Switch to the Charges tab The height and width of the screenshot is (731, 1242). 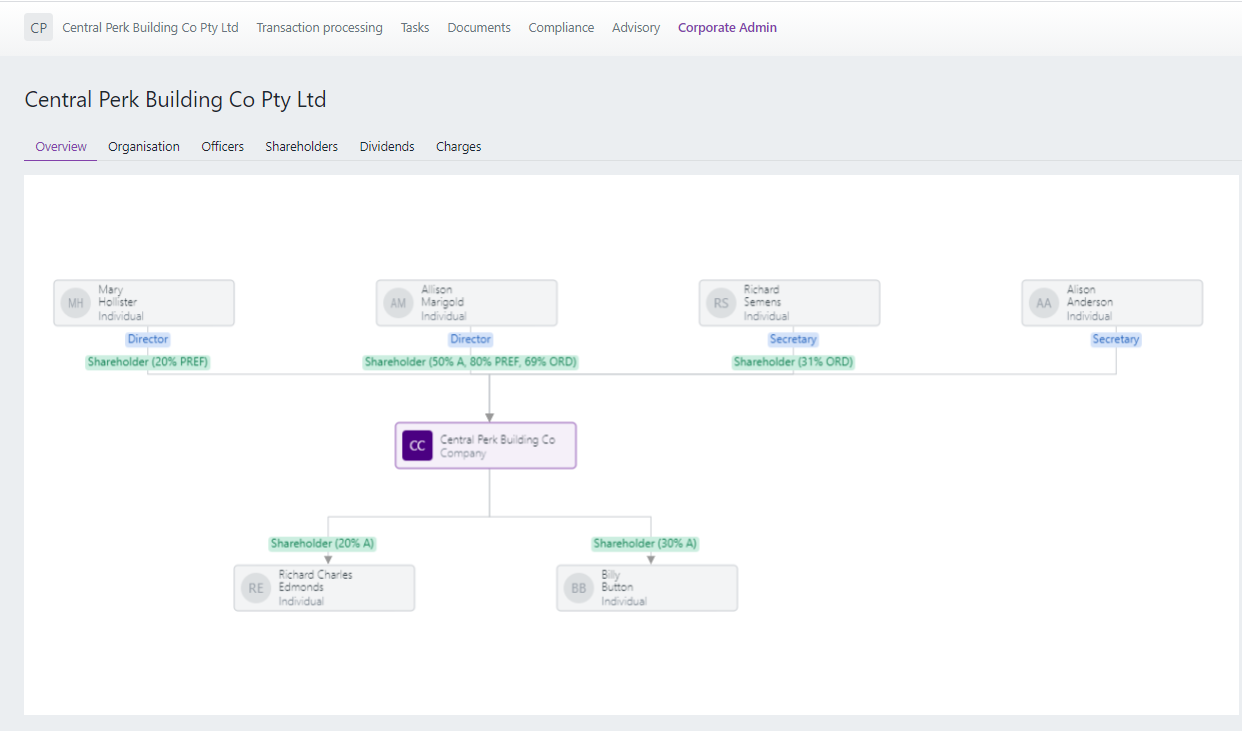point(458,146)
